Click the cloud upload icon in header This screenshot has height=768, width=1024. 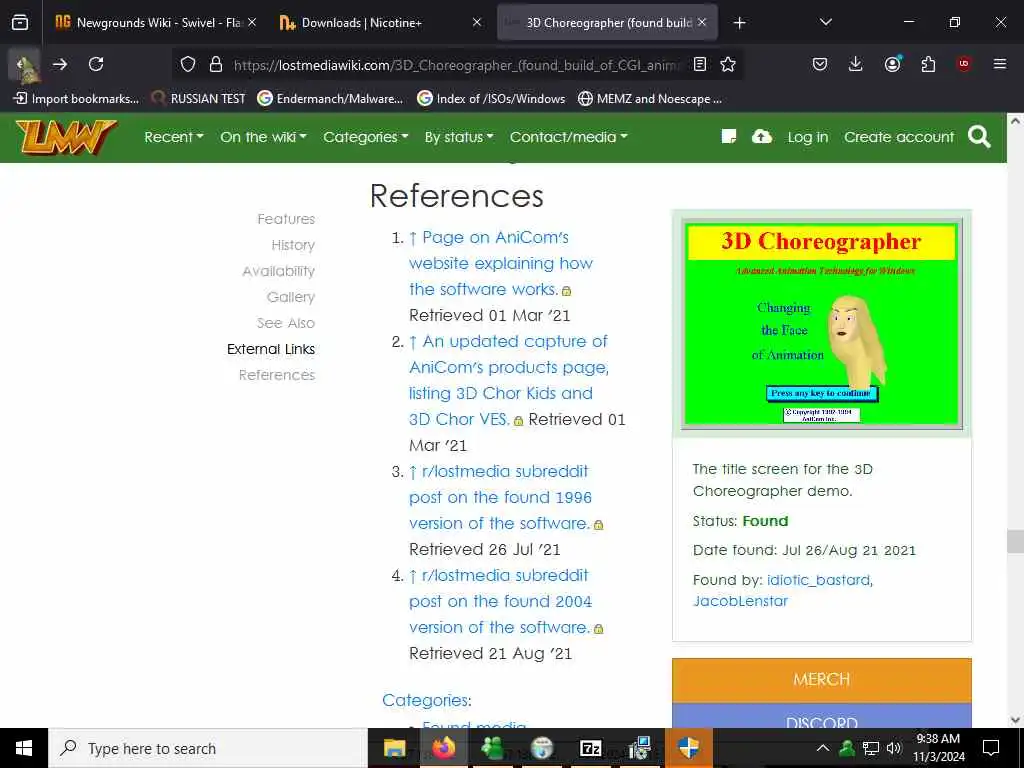pos(761,136)
